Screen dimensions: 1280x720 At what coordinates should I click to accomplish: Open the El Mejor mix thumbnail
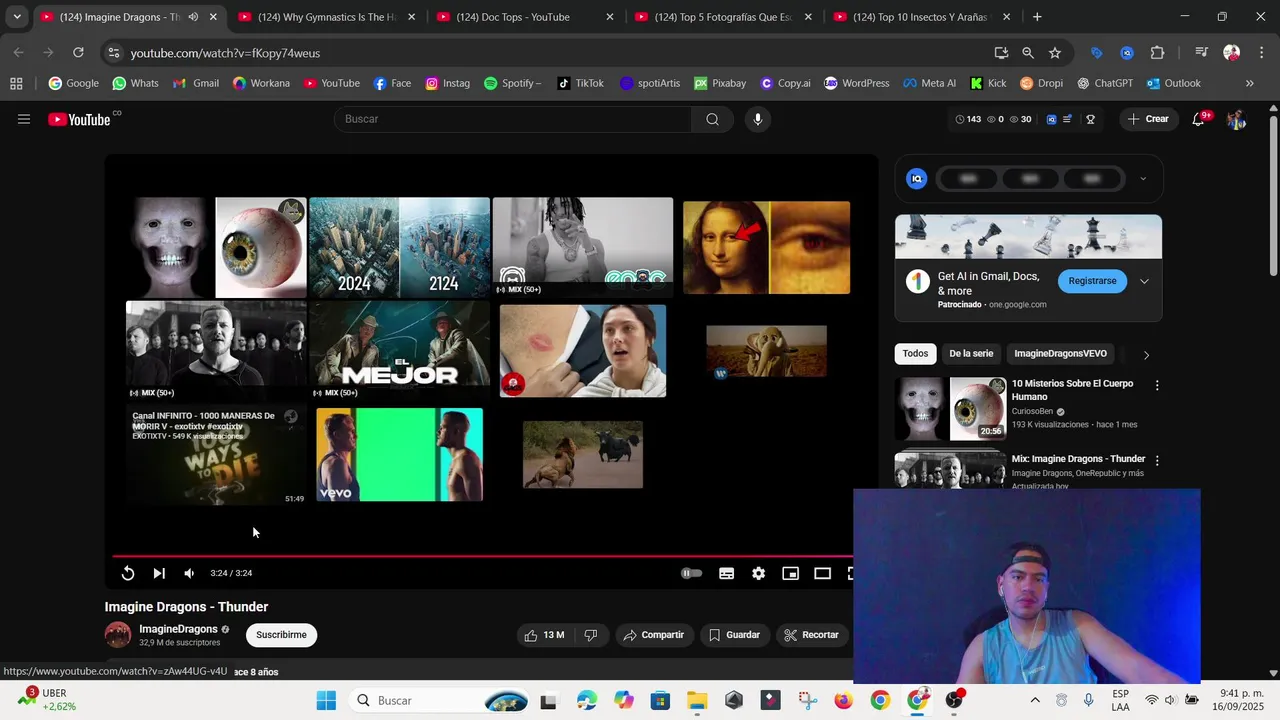pos(399,350)
